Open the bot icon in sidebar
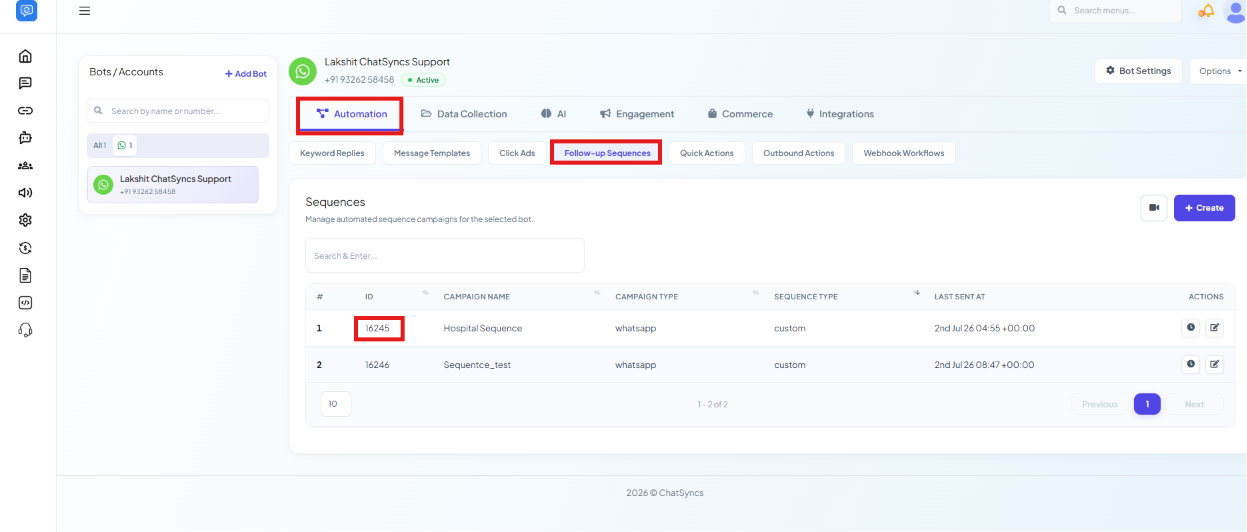1247x532 pixels. point(26,138)
